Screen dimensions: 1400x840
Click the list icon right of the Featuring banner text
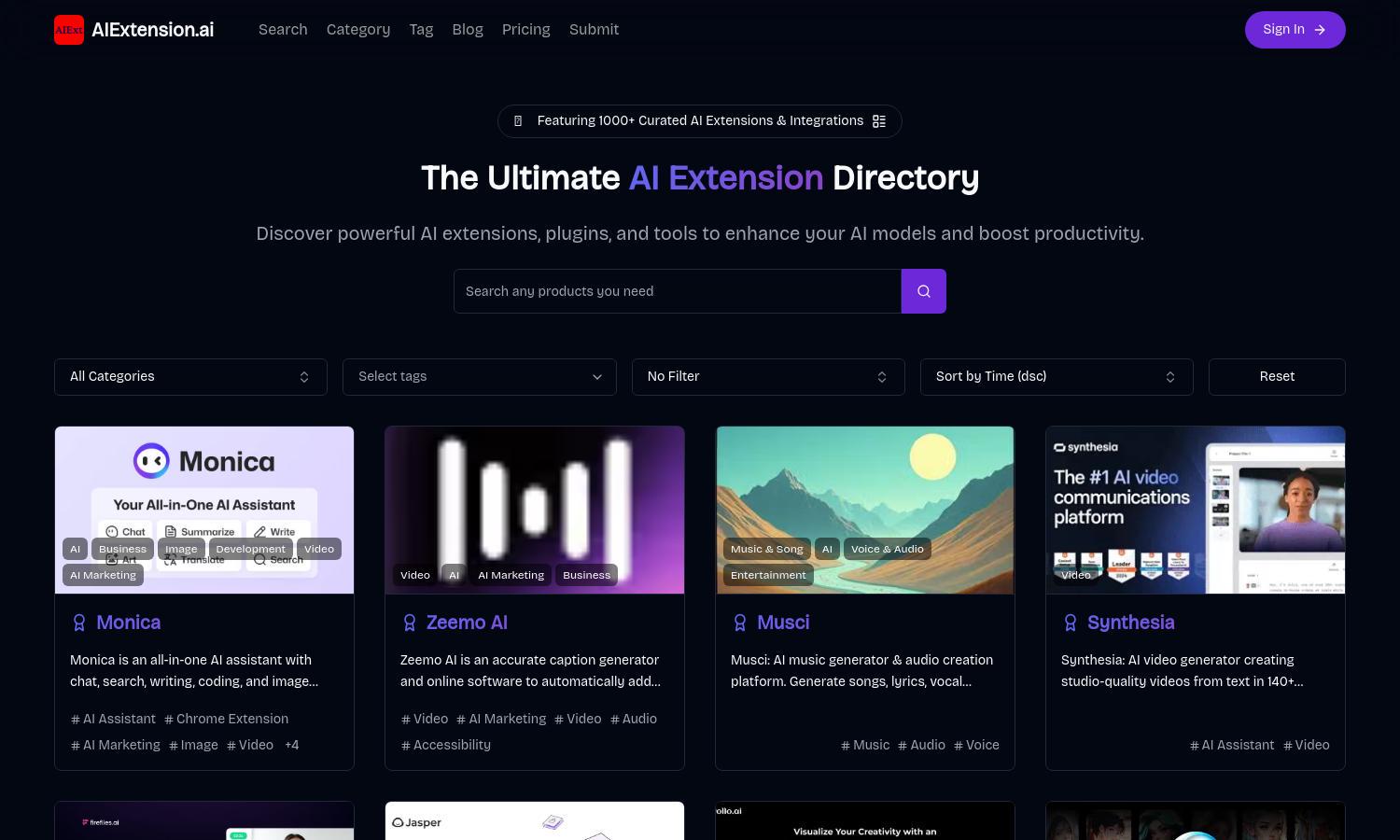pyautogui.click(x=879, y=121)
